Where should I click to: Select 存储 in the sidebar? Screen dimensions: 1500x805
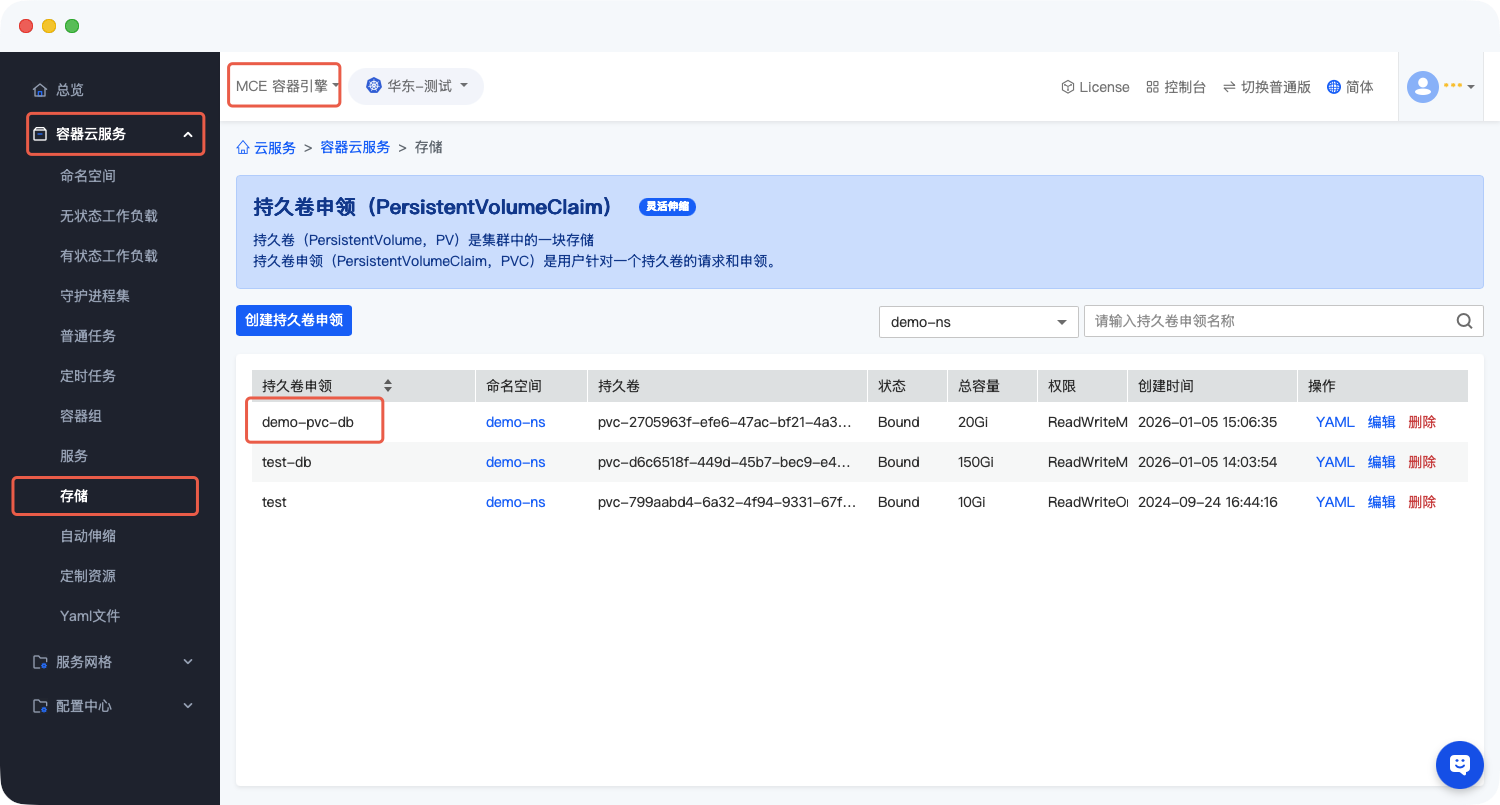tap(74, 496)
